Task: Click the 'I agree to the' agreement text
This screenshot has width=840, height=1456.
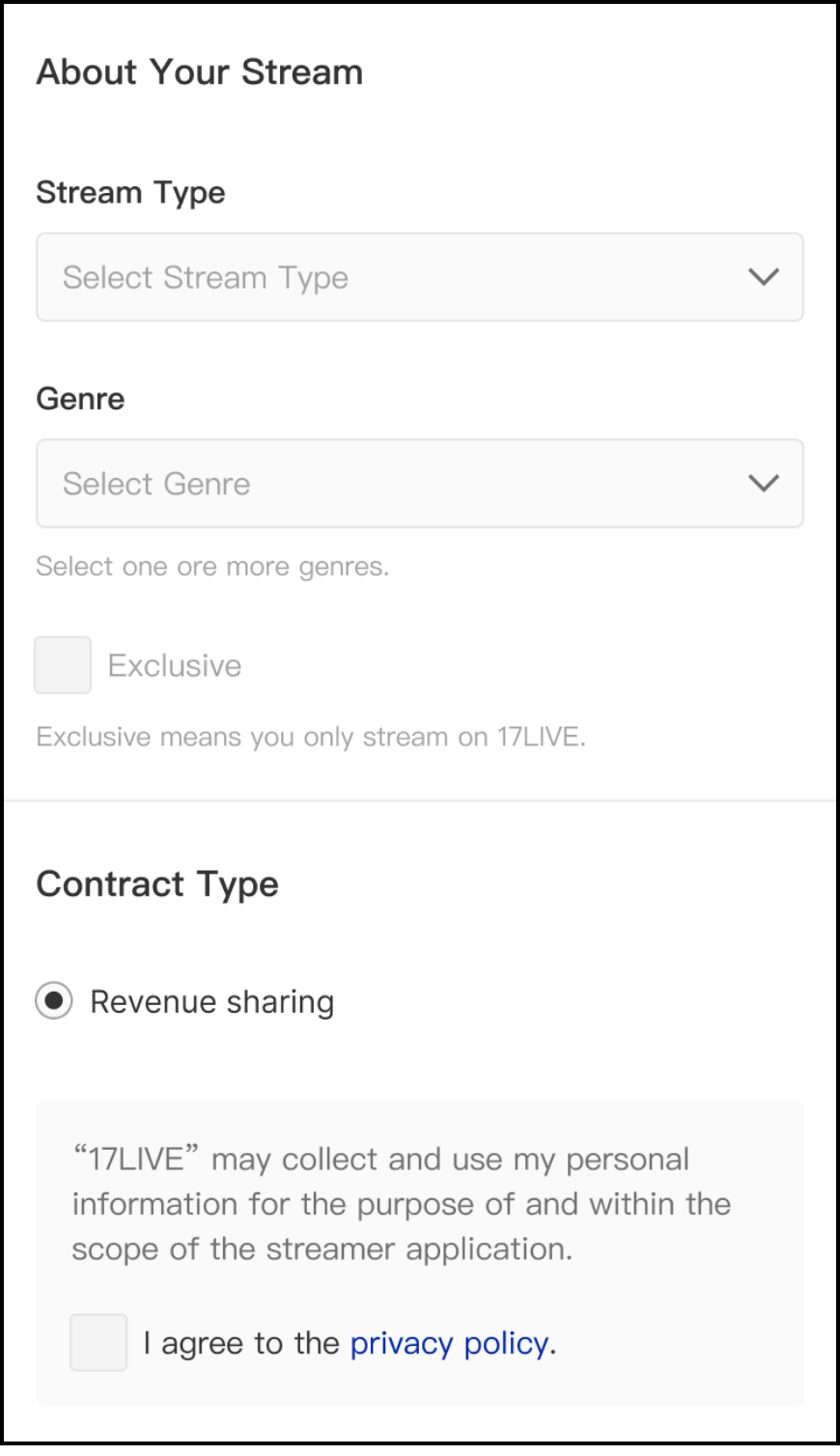Action: 241,1342
